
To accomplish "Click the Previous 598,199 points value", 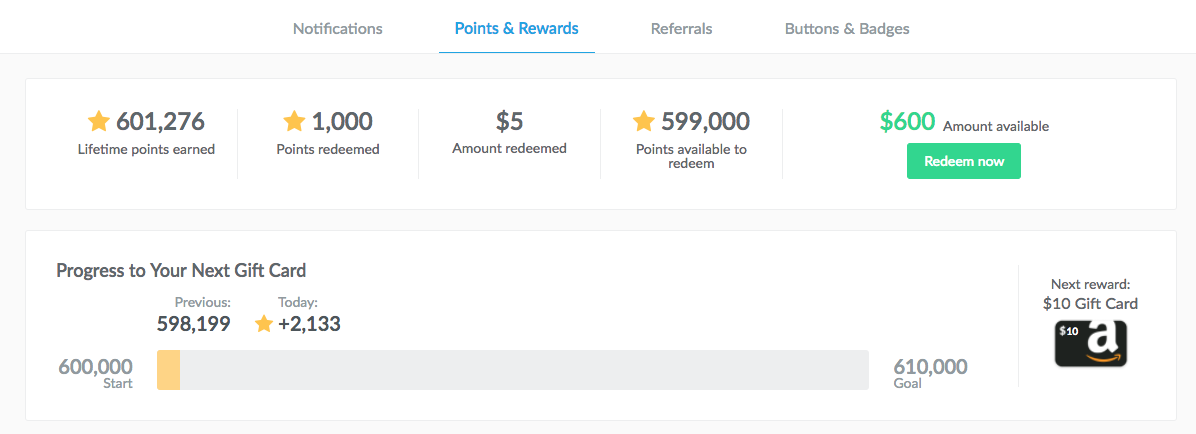I will pos(194,324).
